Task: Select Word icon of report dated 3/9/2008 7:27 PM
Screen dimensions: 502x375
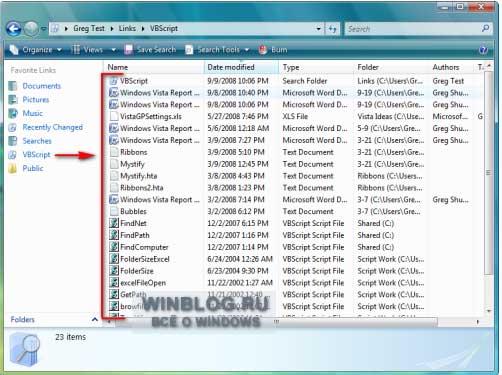Action: coord(114,140)
